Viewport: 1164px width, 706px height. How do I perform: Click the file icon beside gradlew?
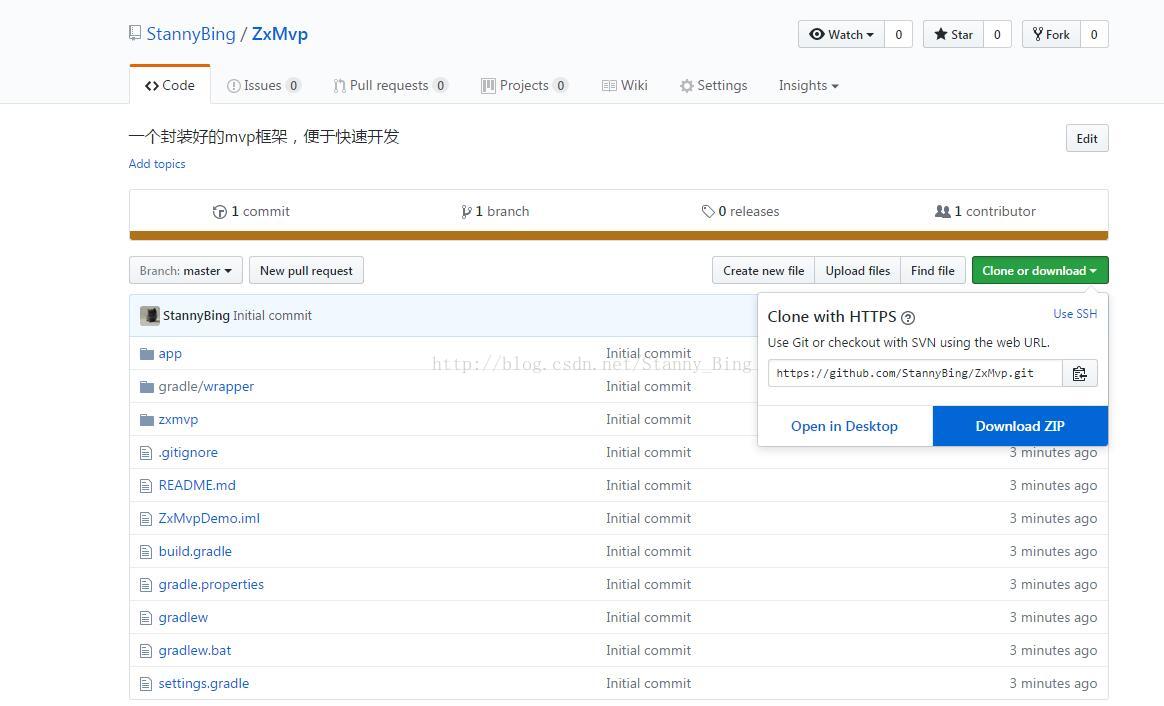point(146,618)
